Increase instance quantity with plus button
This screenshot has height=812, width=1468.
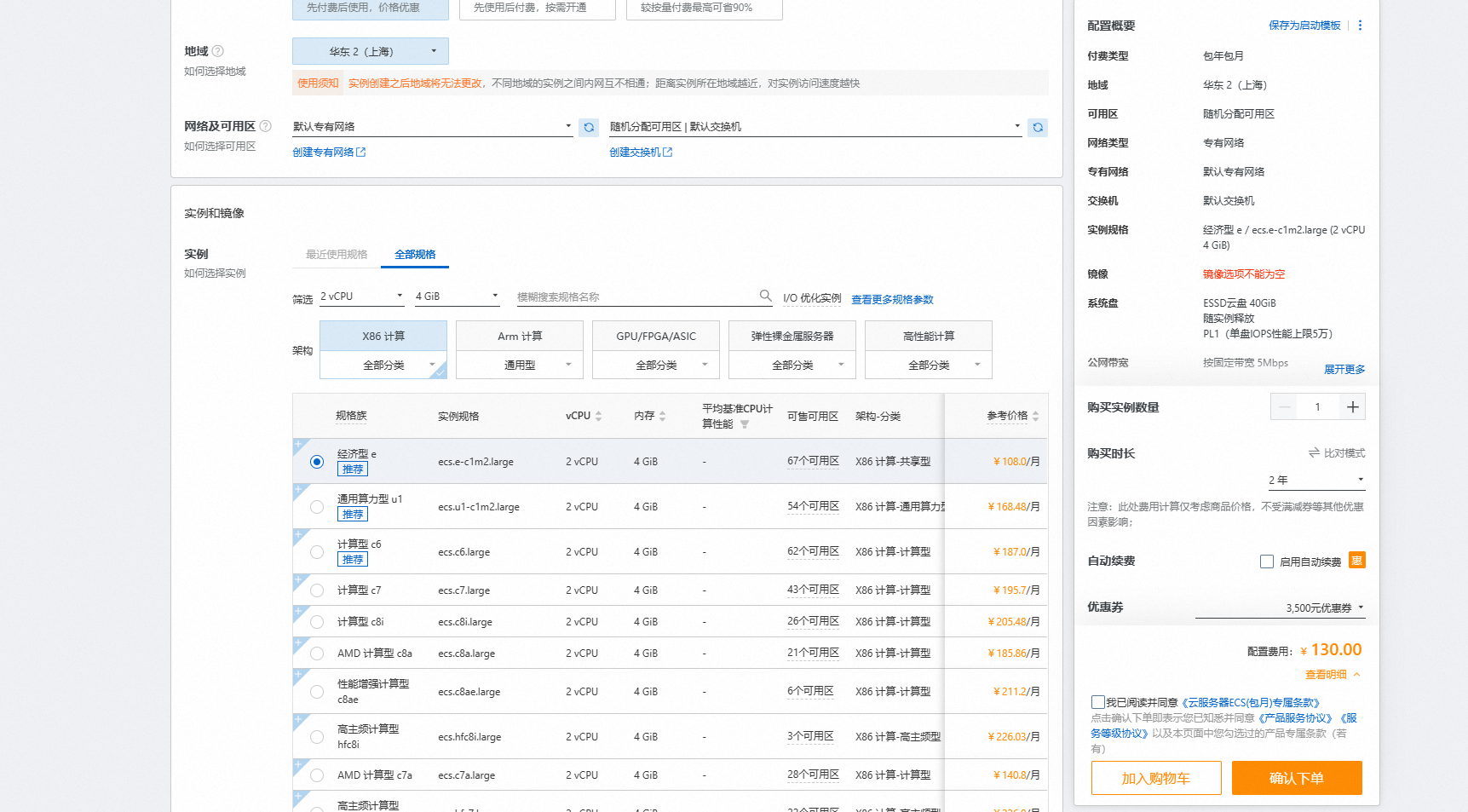1352,407
